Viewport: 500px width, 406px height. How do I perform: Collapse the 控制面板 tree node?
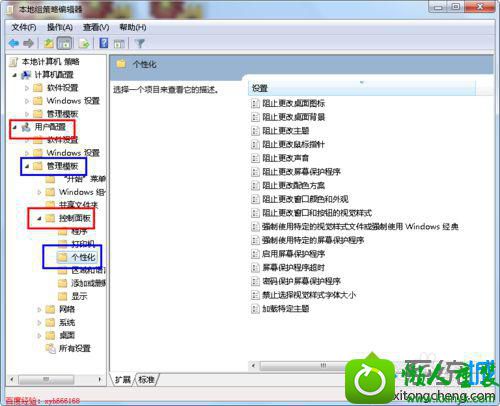tap(39, 218)
